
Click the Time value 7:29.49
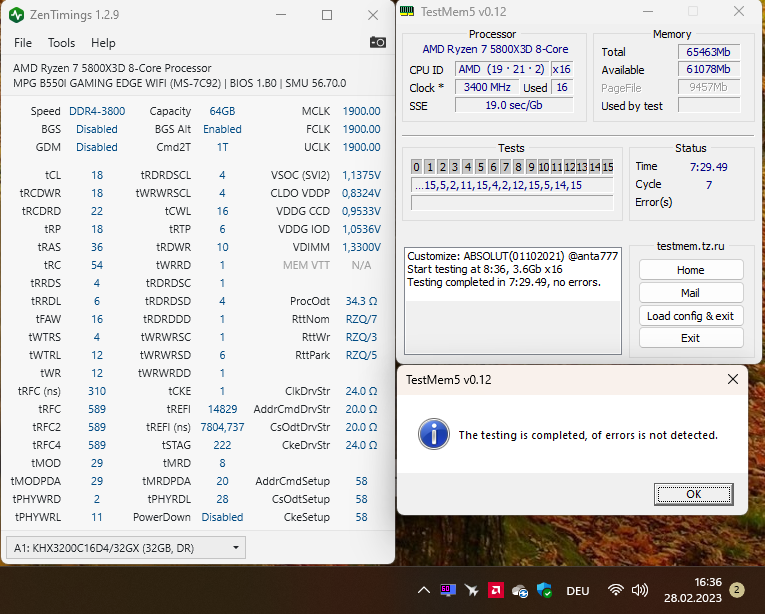[x=708, y=167]
